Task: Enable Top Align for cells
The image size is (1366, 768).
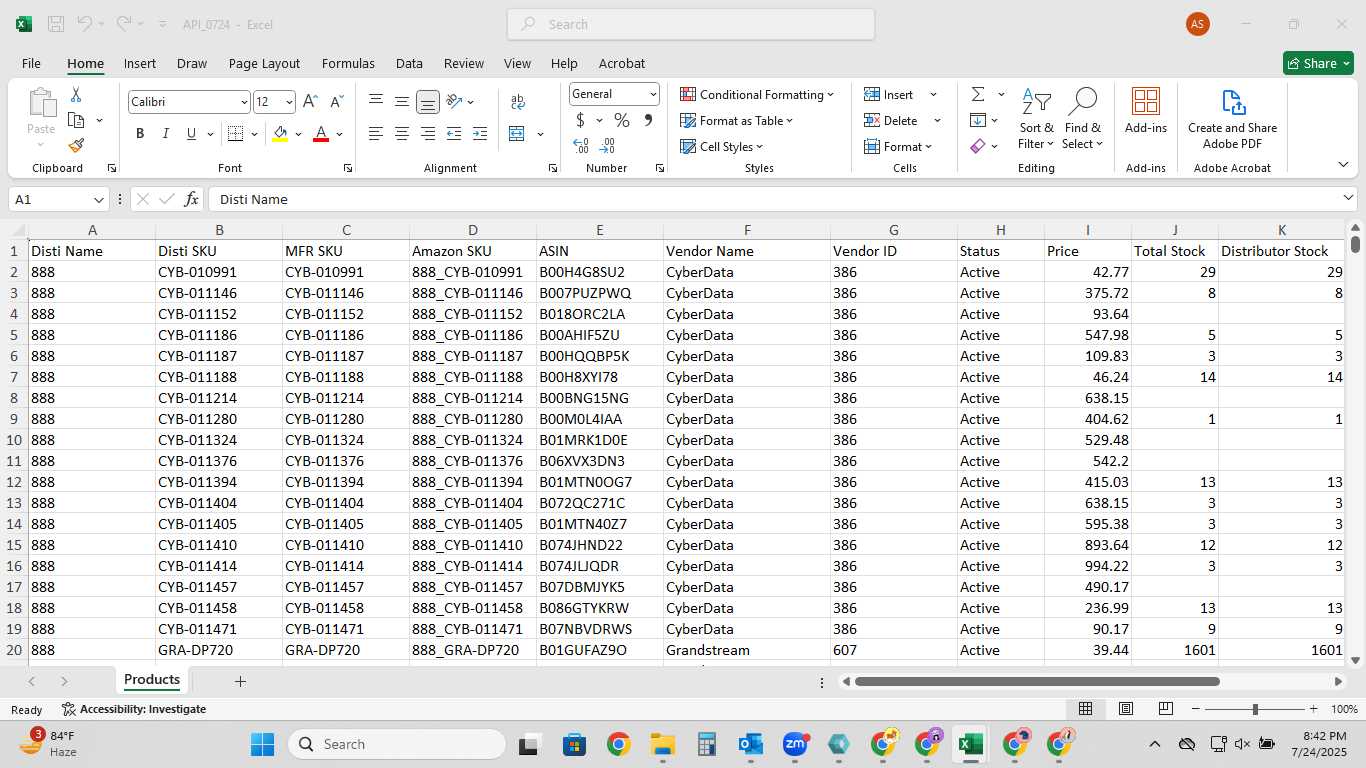Action: [x=376, y=101]
